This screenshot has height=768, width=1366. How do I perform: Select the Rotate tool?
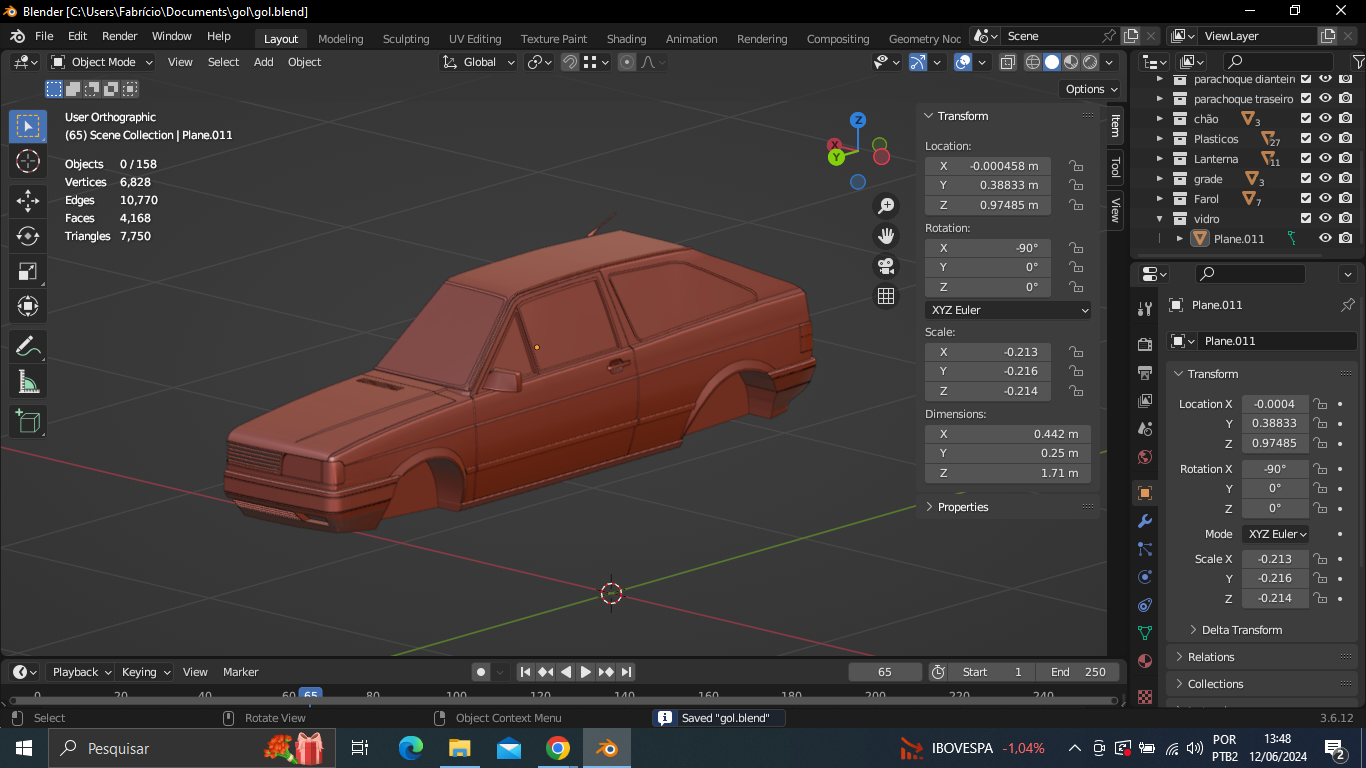pyautogui.click(x=28, y=236)
